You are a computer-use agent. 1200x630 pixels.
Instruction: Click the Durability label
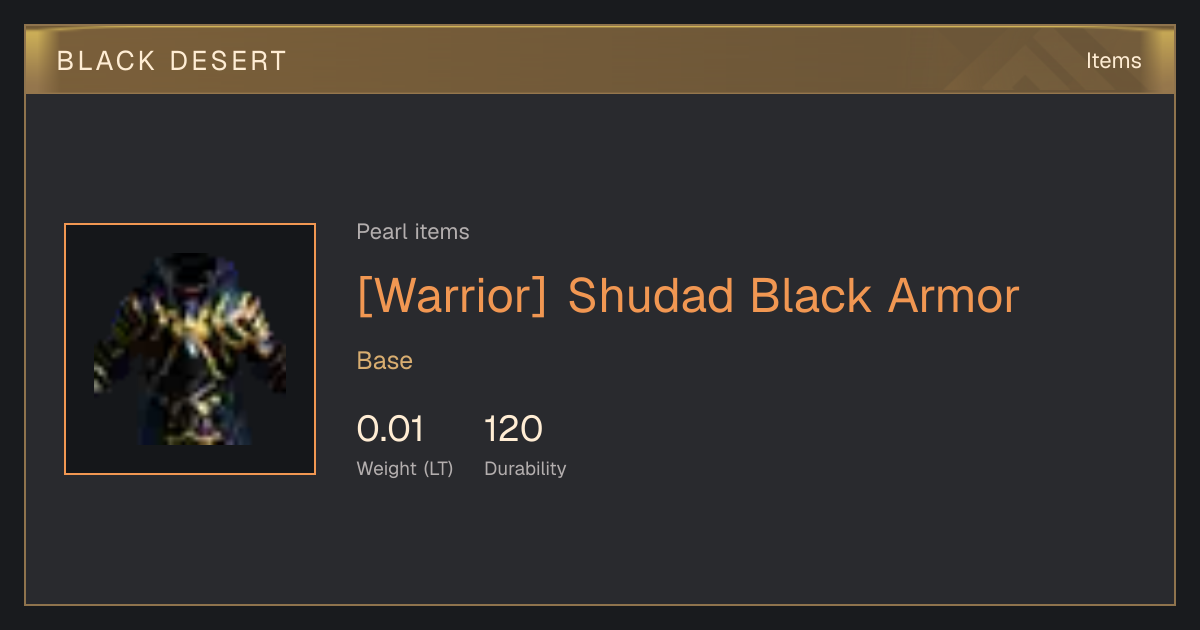(525, 468)
